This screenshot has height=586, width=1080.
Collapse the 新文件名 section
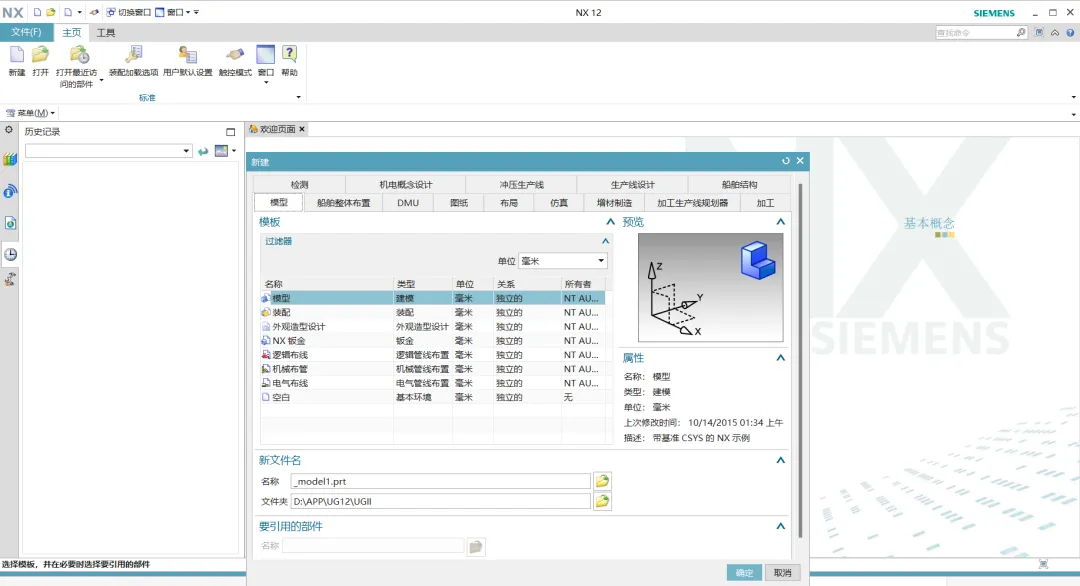pyautogui.click(x=780, y=460)
